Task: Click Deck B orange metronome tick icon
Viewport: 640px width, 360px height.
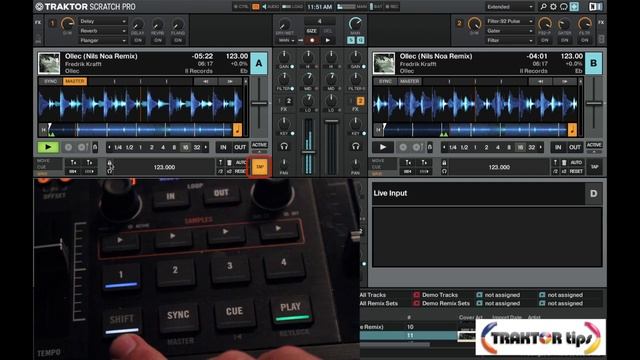Action: [572, 130]
